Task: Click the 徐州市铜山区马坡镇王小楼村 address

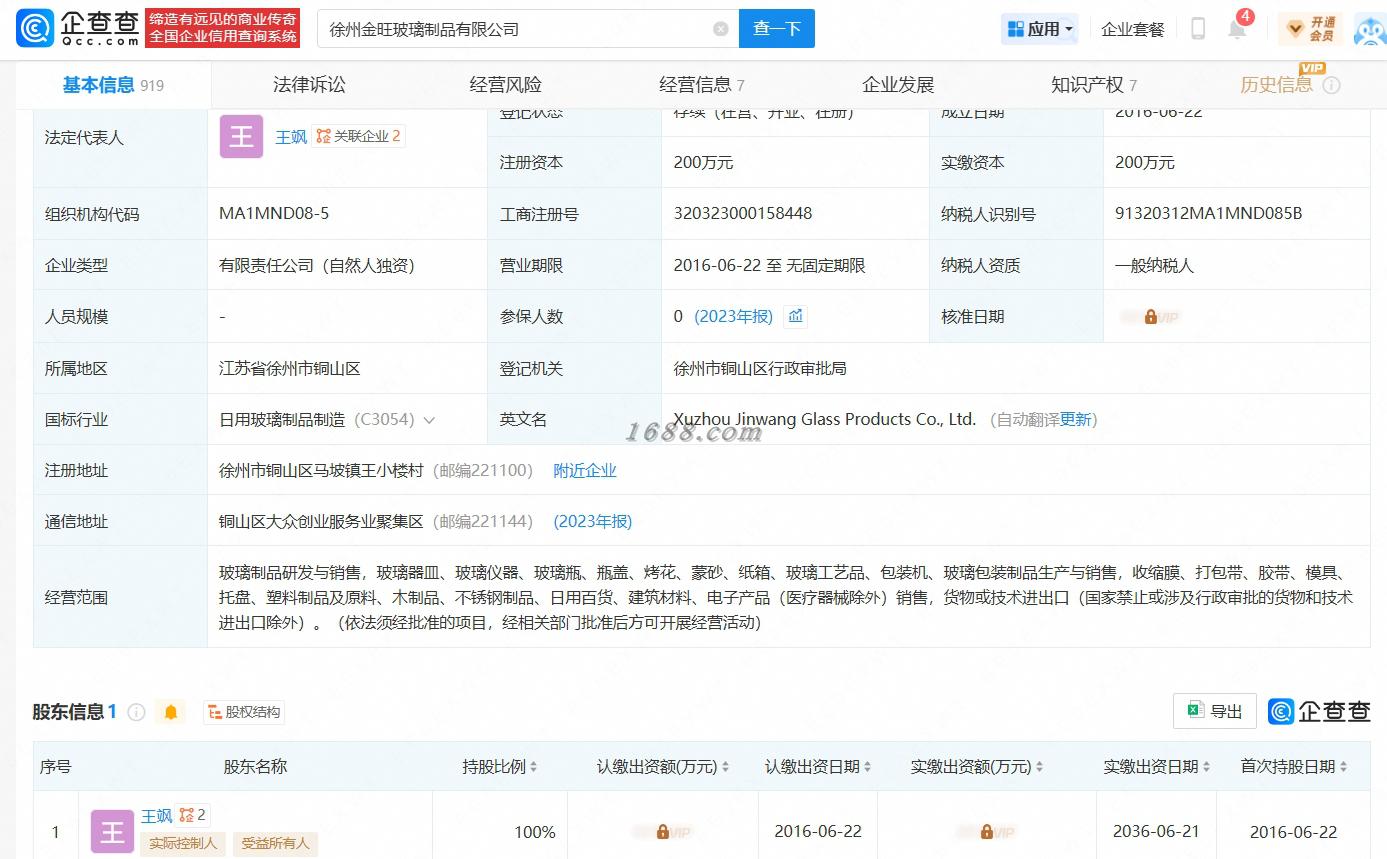Action: [x=322, y=470]
